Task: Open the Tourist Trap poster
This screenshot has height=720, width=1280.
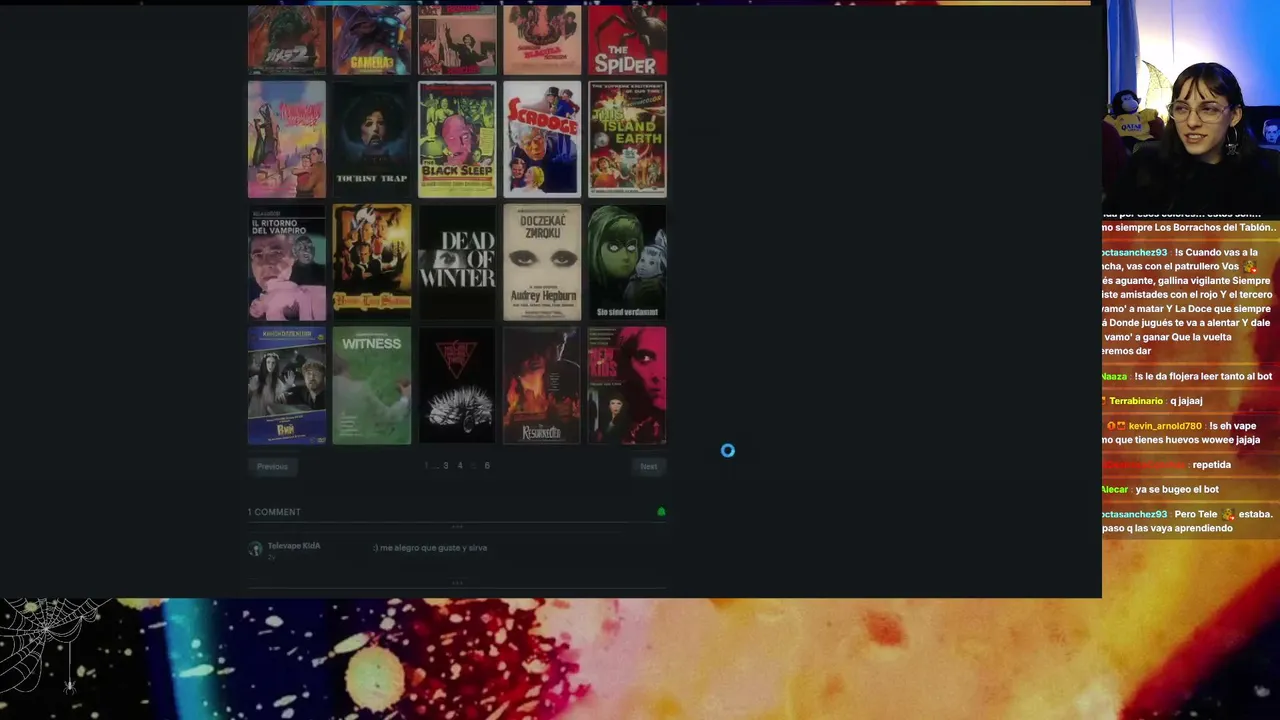Action: (x=372, y=139)
